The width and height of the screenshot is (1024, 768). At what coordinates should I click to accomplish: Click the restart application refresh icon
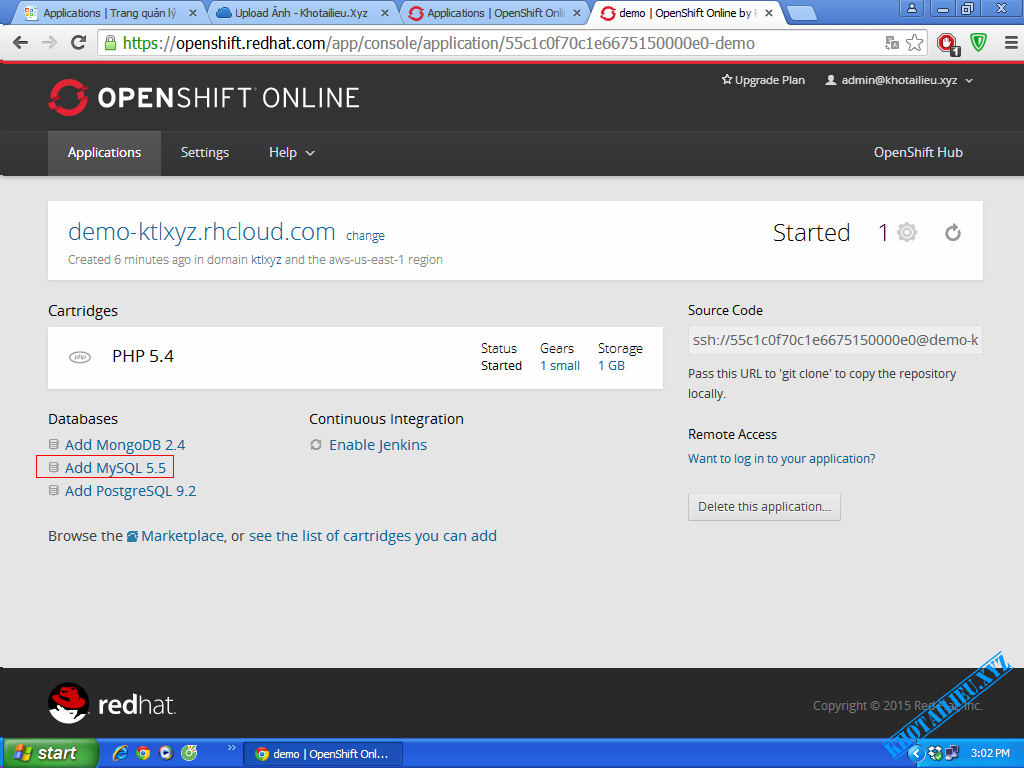[x=953, y=233]
